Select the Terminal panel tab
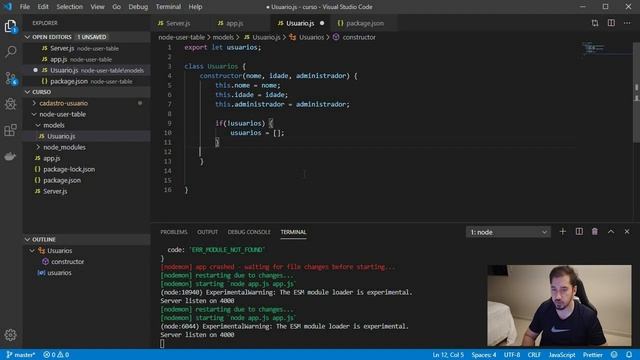The height and width of the screenshot is (360, 640). click(x=293, y=232)
